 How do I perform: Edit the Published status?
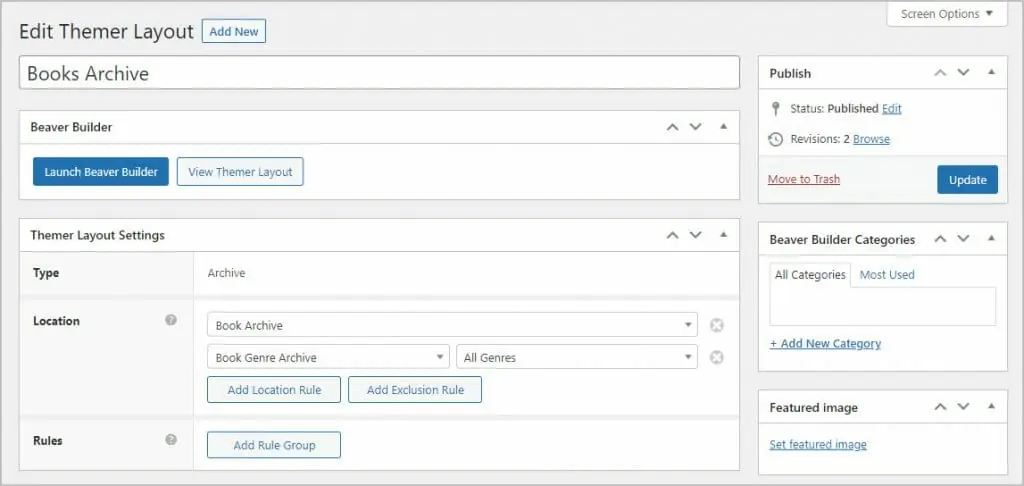(x=891, y=108)
